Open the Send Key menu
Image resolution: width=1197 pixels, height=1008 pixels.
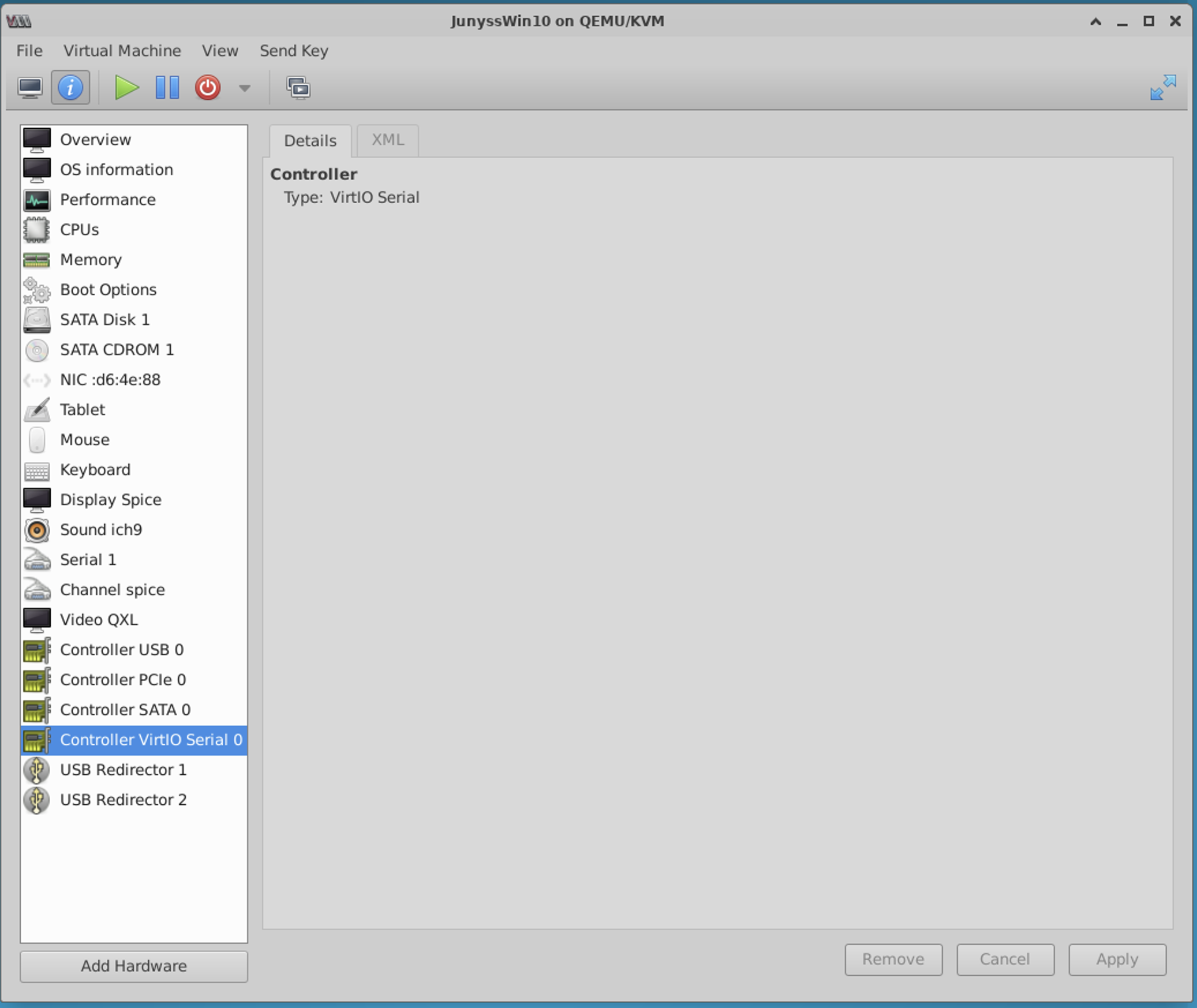coord(294,51)
